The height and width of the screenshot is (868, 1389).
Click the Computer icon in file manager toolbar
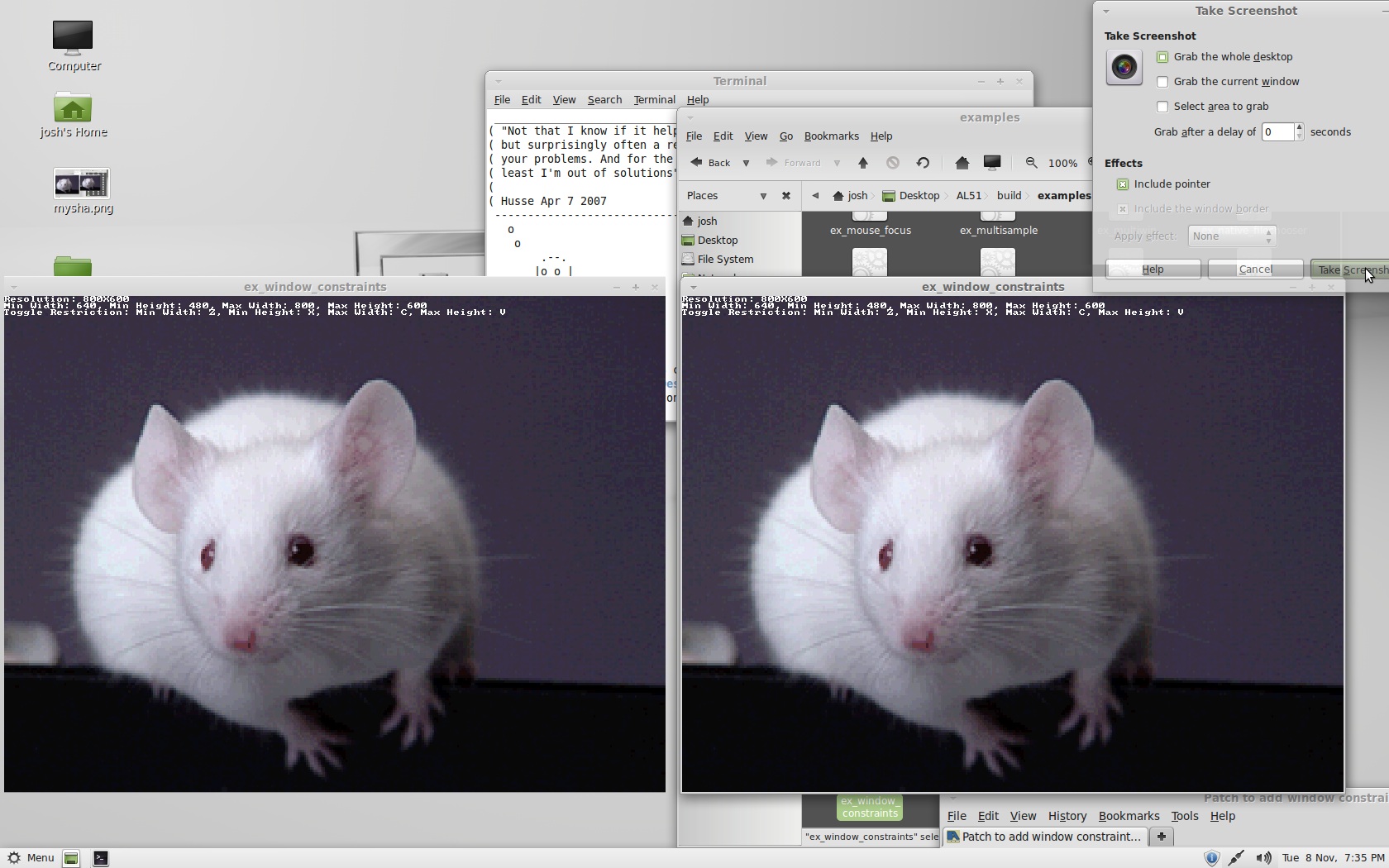pos(992,163)
